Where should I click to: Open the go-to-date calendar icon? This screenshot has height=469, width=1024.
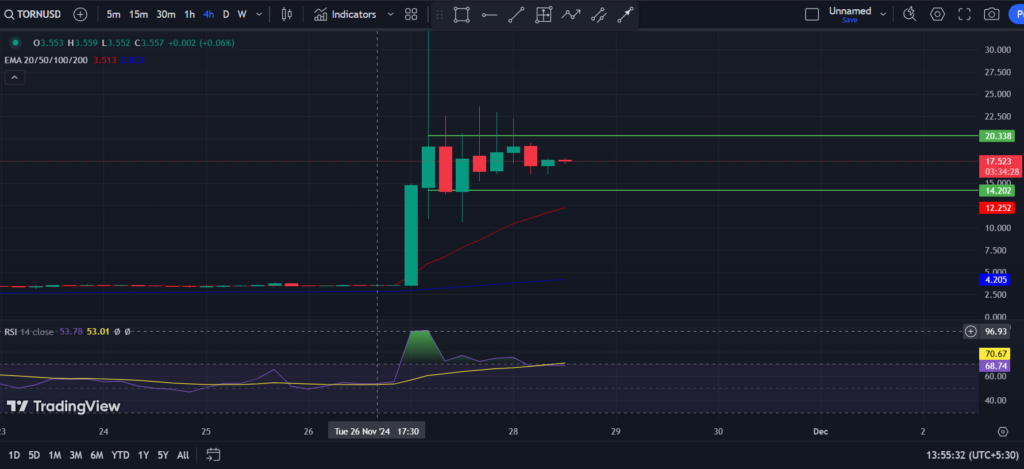[213, 455]
